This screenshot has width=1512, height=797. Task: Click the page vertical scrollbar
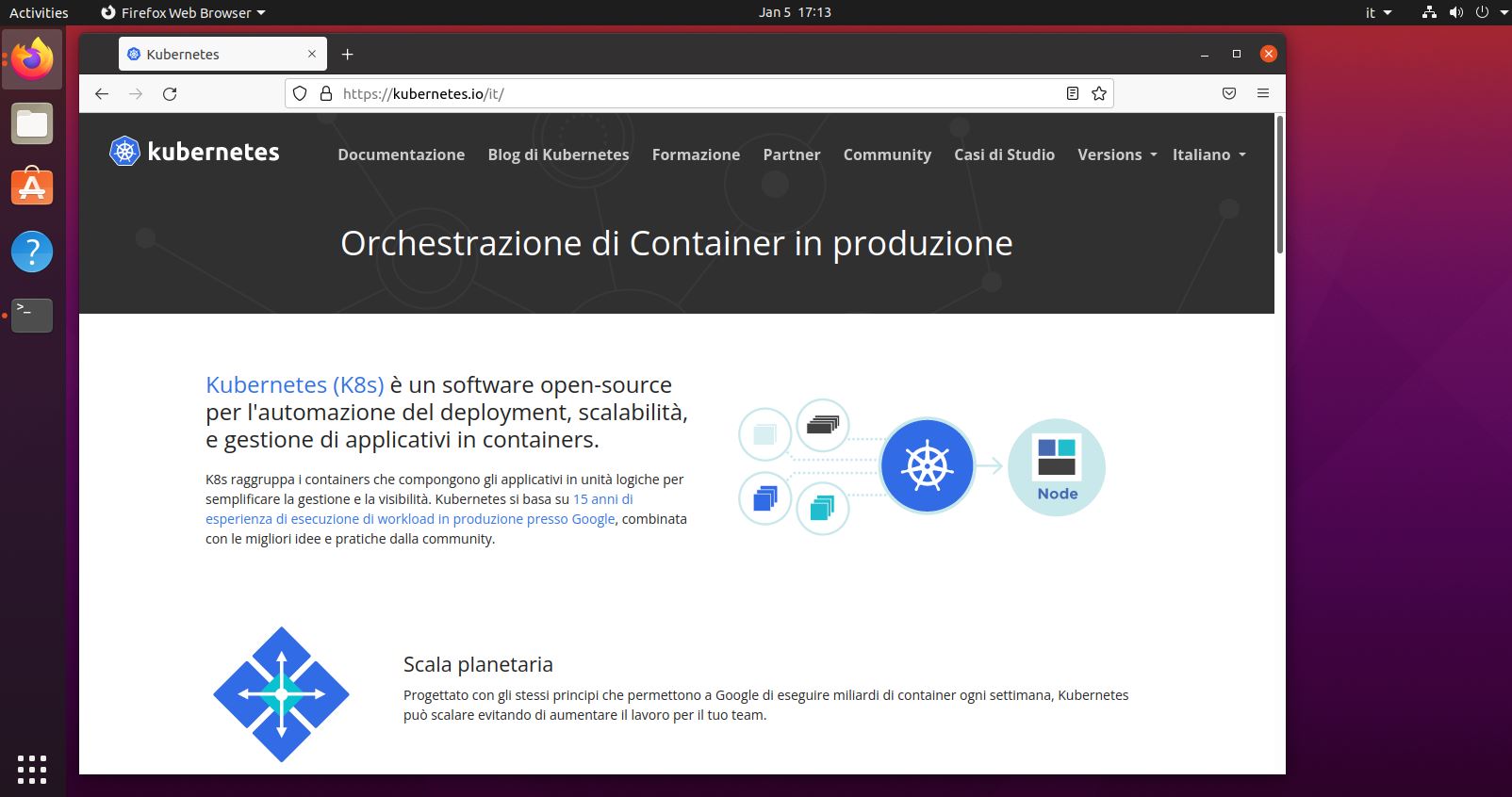(1279, 185)
